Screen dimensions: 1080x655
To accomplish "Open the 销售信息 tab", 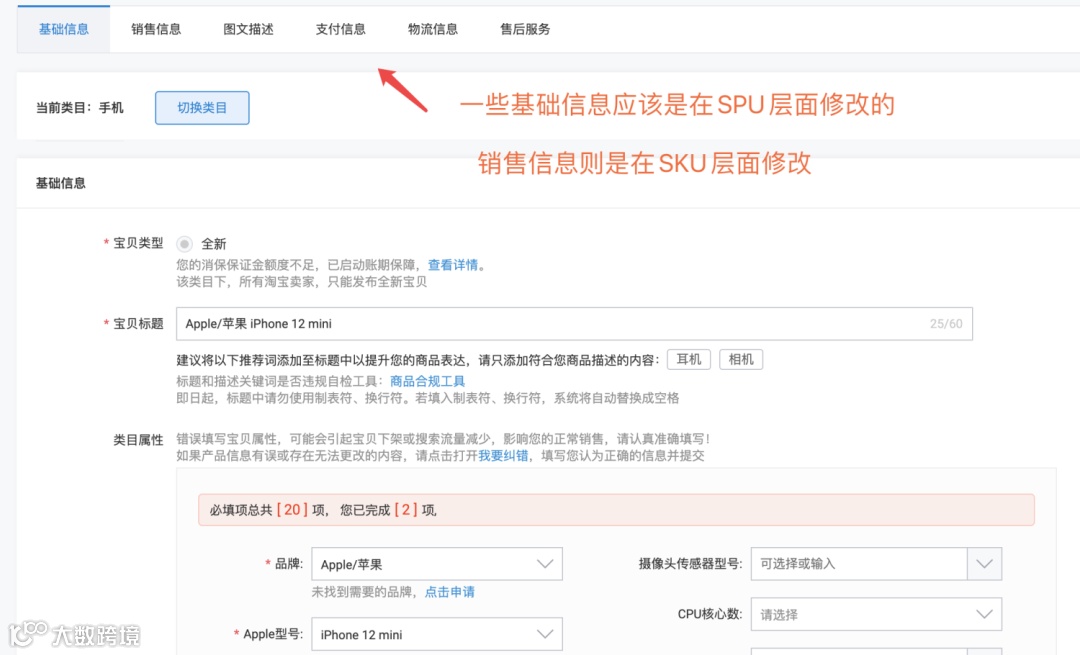I will [x=156, y=29].
